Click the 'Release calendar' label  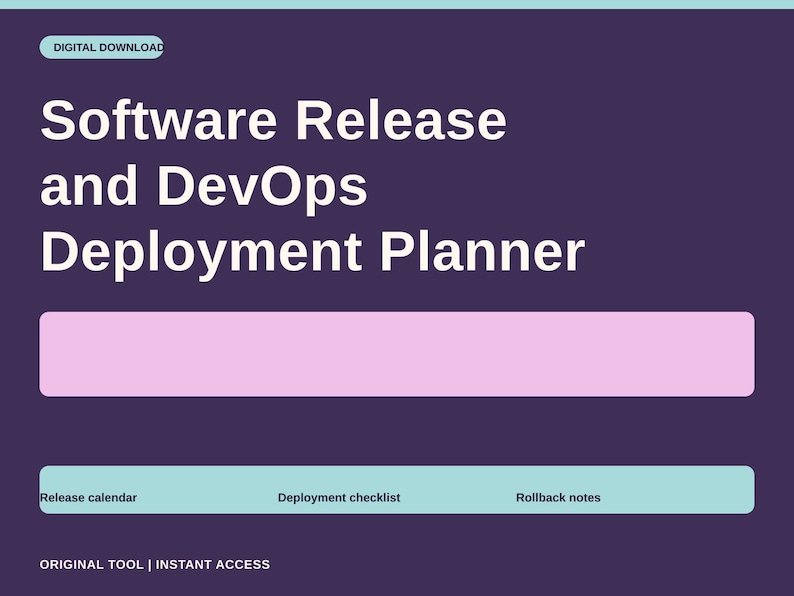(89, 498)
